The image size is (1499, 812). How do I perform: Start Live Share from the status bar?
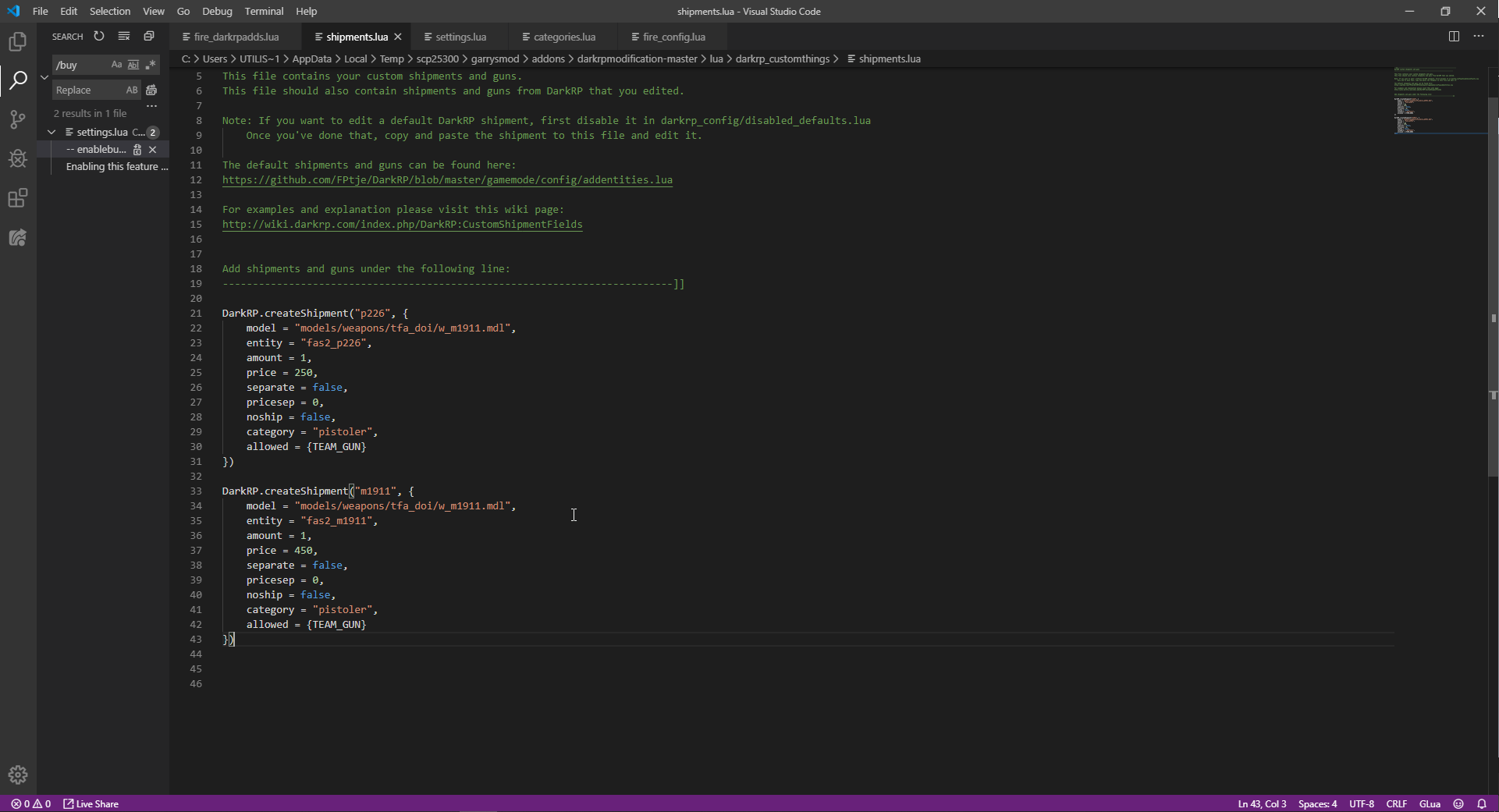pyautogui.click(x=91, y=803)
